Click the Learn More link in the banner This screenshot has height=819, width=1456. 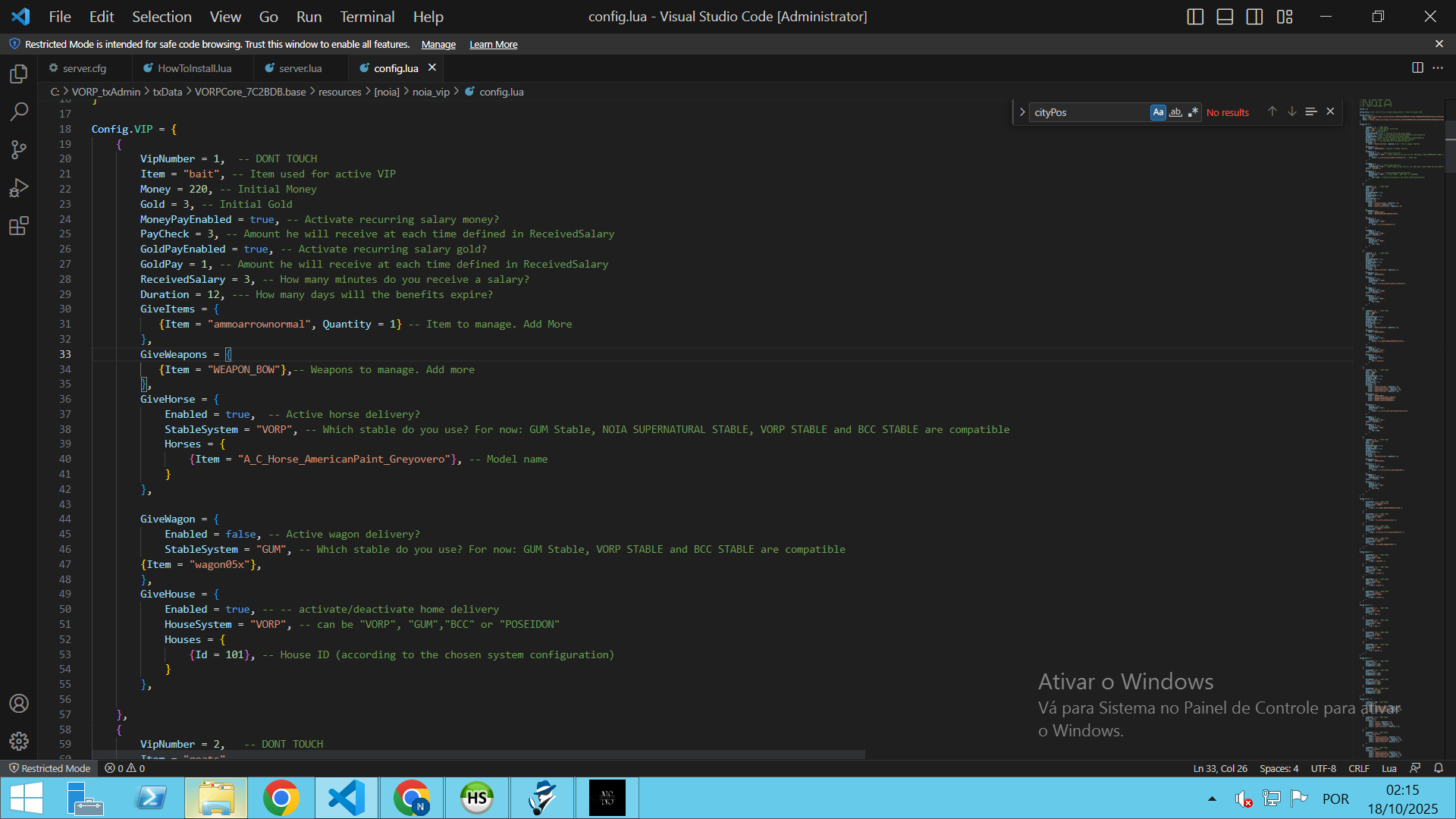coord(493,45)
